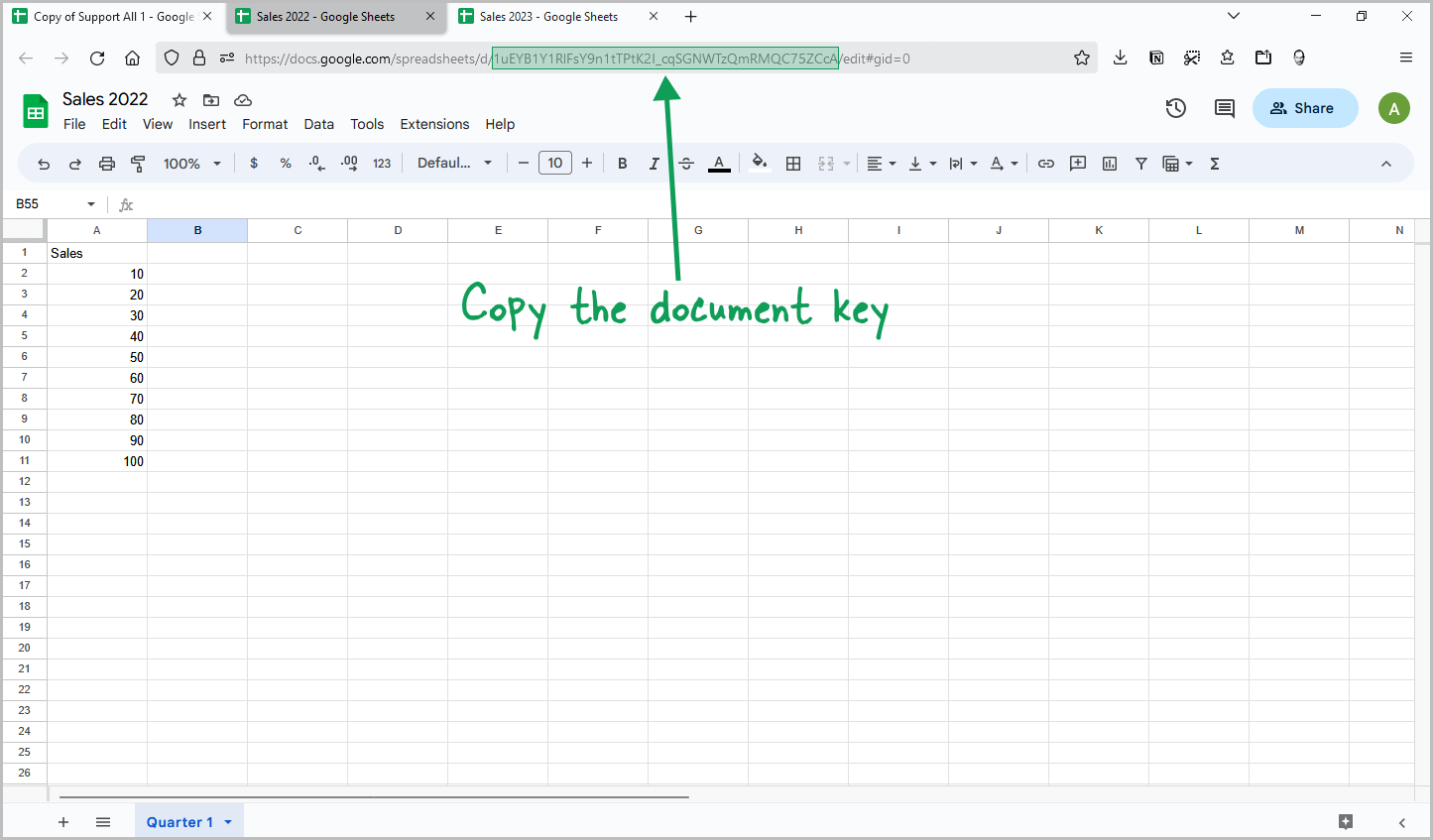The image size is (1433, 840).
Task: Toggle strikethrough formatting
Action: 686,164
